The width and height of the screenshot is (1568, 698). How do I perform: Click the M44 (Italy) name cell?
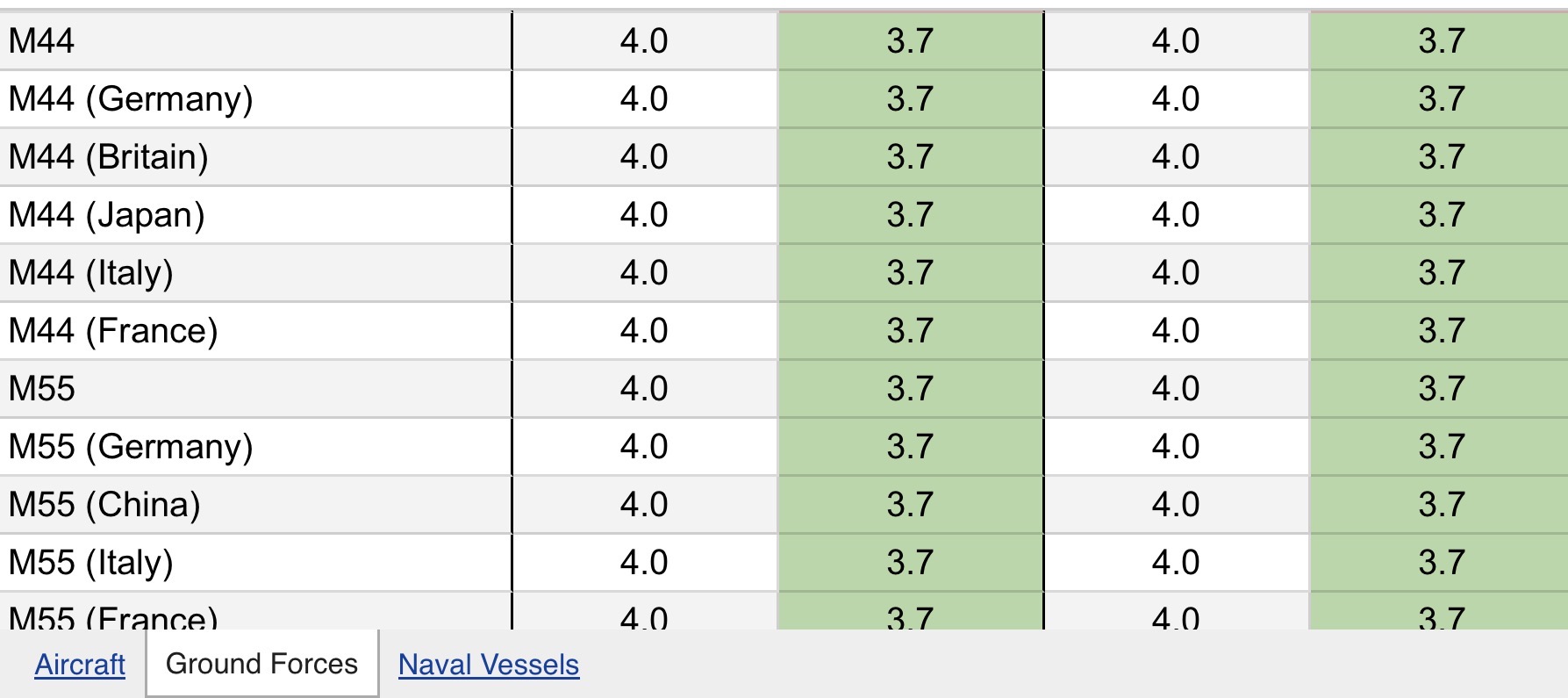click(255, 273)
